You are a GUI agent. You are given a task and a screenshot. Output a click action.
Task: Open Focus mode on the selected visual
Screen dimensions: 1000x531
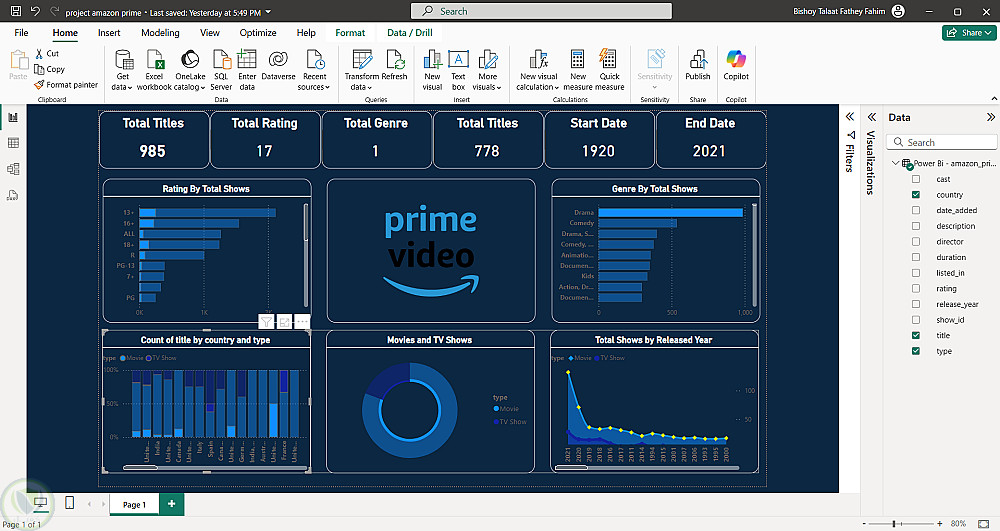click(284, 322)
